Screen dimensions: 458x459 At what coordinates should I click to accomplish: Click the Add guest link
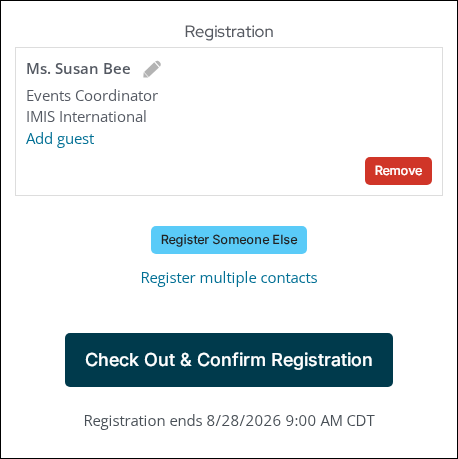coord(60,139)
